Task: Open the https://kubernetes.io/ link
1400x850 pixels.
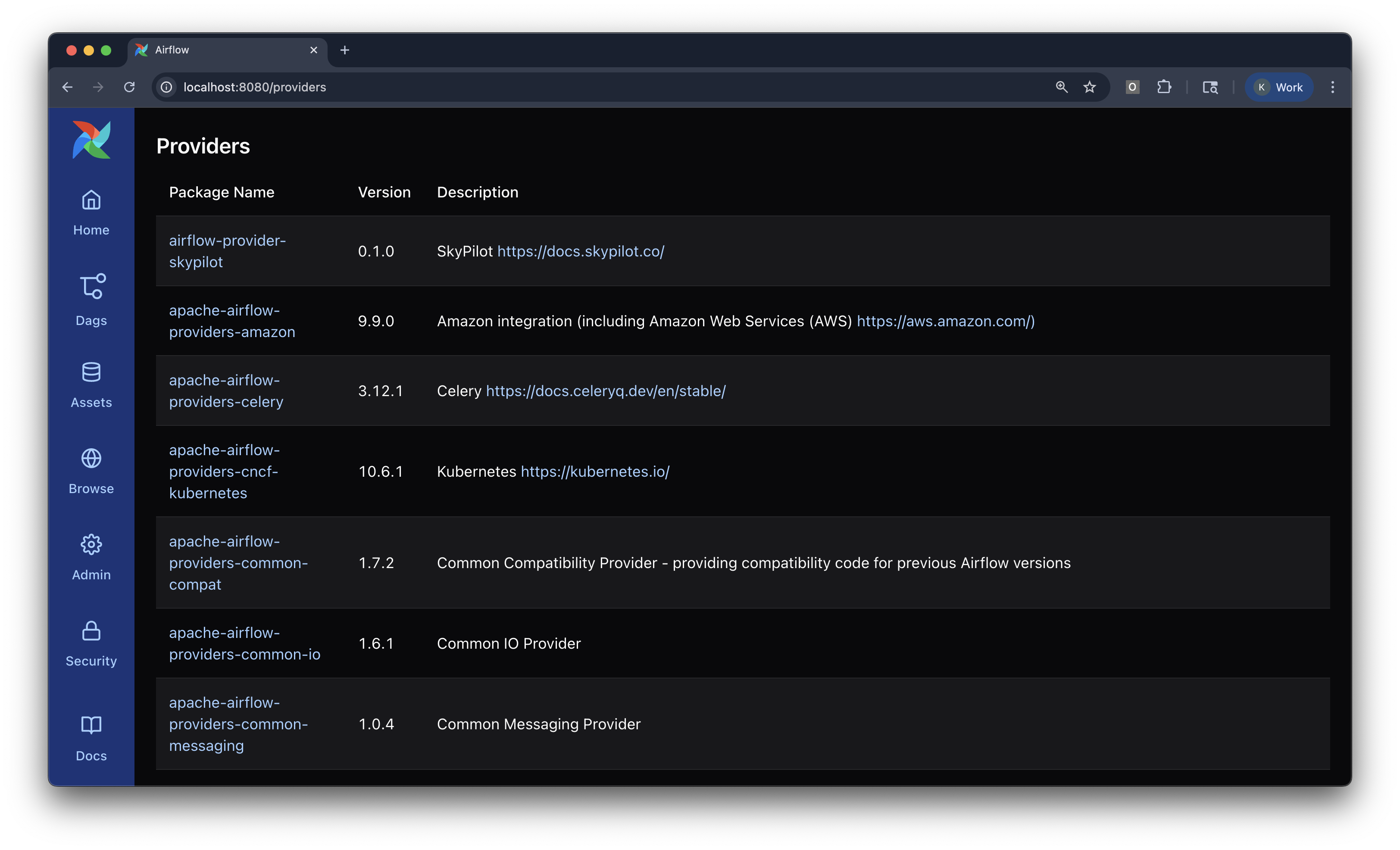Action: [595, 472]
